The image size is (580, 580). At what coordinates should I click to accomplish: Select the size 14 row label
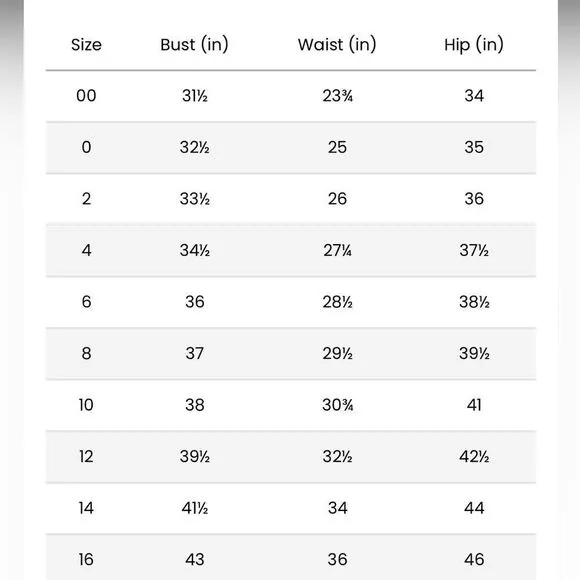click(86, 508)
